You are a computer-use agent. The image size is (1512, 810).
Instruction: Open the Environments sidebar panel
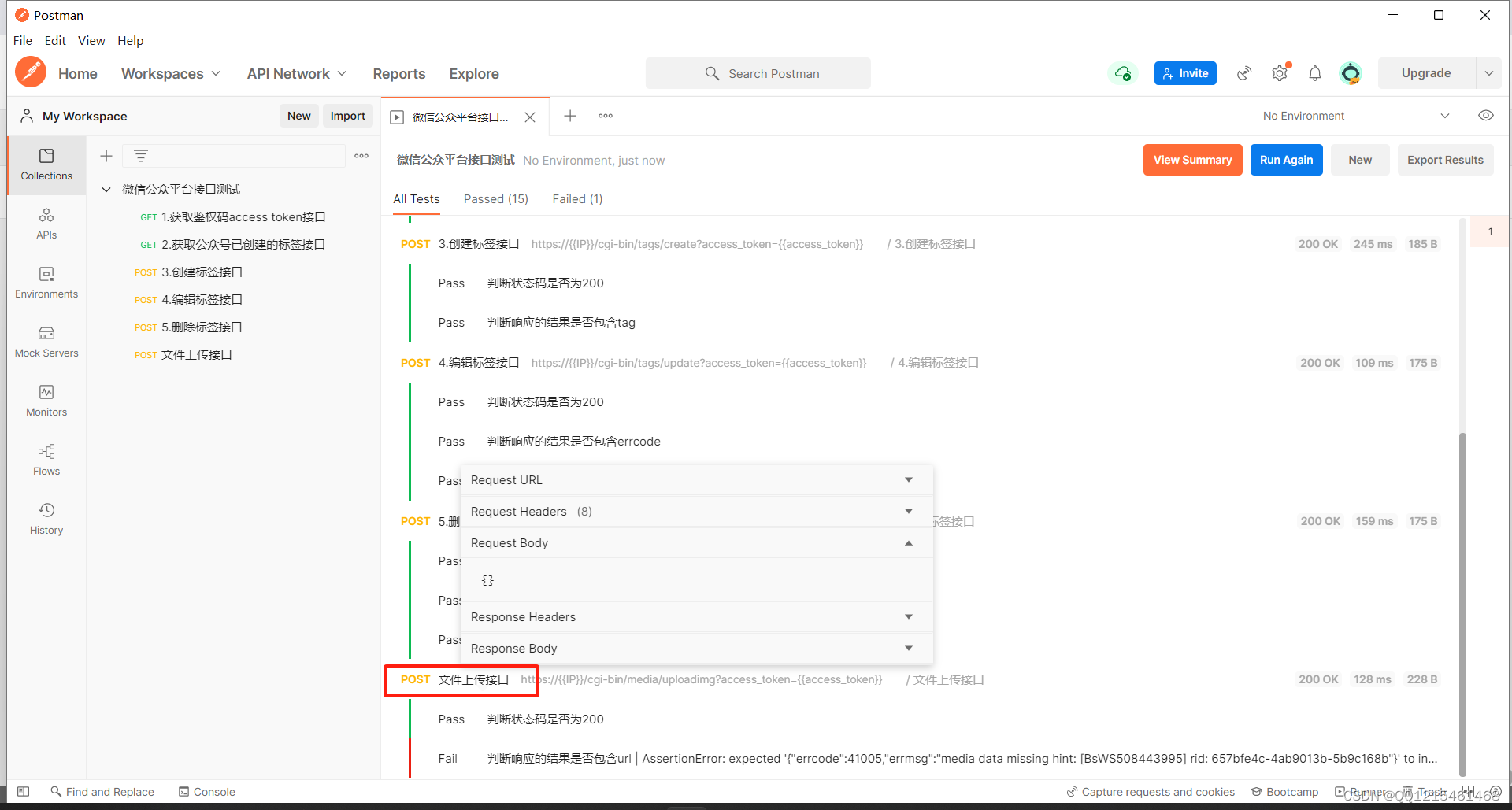coord(46,283)
